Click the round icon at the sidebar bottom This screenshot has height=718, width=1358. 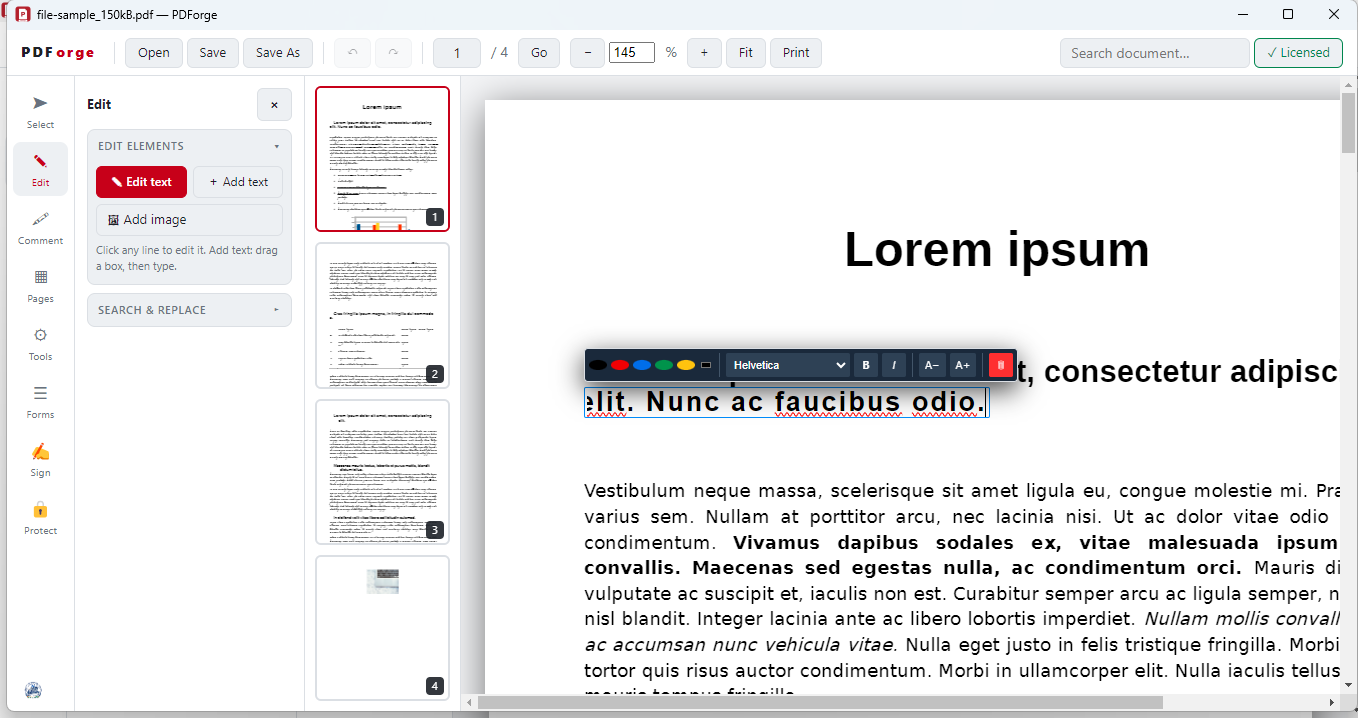click(33, 690)
